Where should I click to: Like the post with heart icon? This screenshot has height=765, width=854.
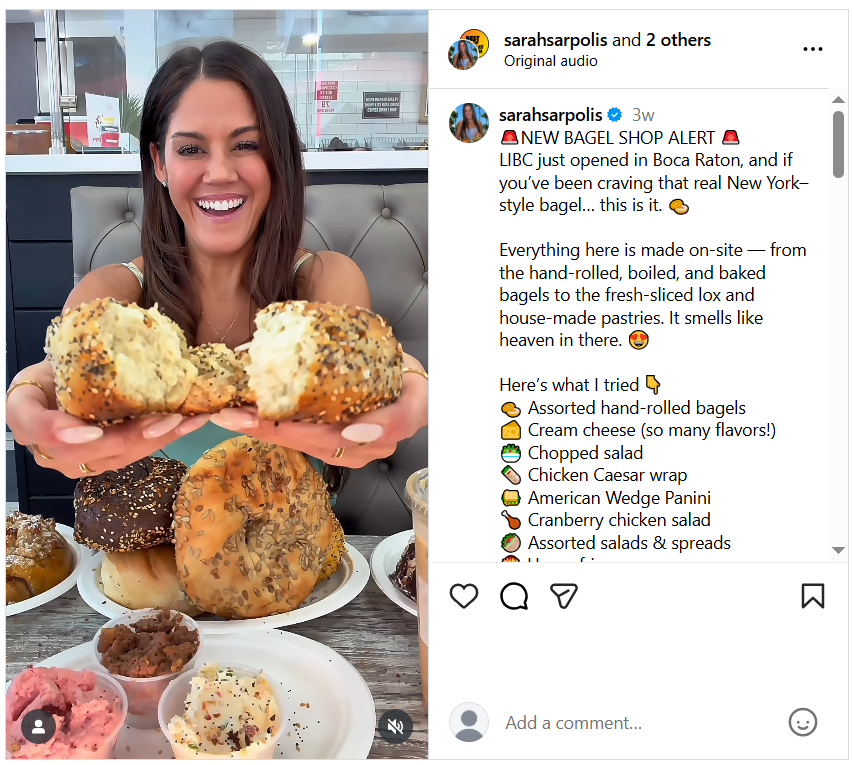click(x=464, y=596)
